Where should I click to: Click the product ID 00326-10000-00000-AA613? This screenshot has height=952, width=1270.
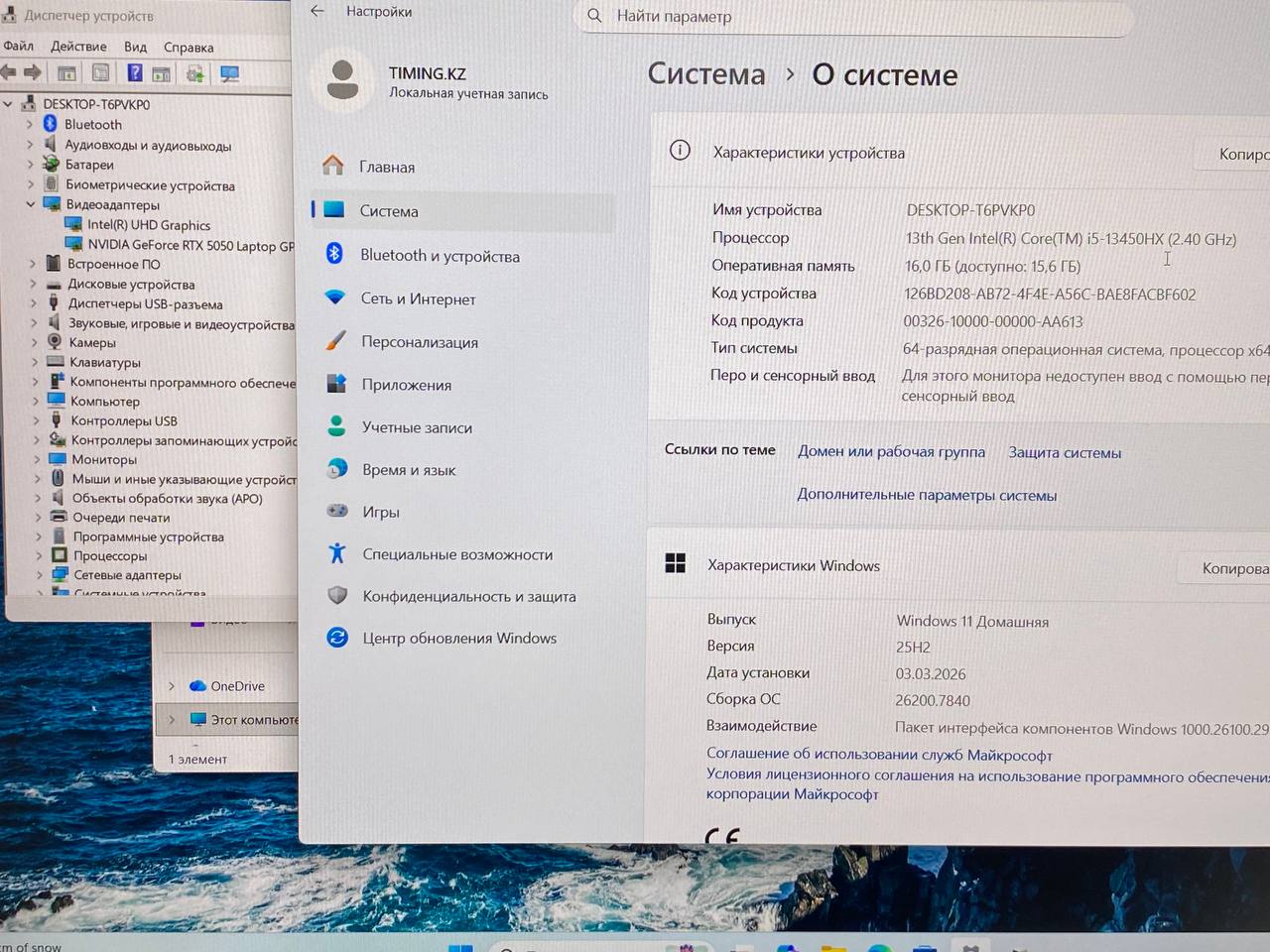click(992, 321)
